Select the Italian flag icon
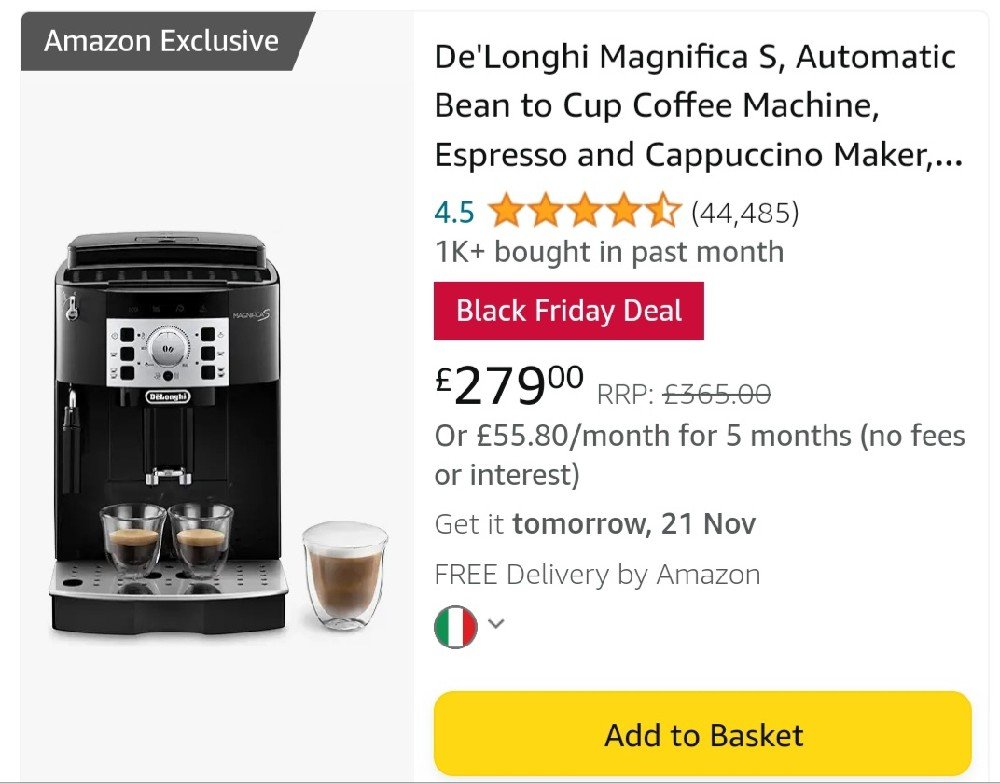The width and height of the screenshot is (1000, 783). pos(455,626)
